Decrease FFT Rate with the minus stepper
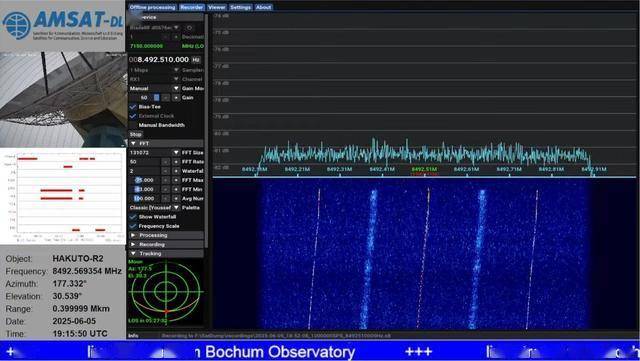 (x=165, y=162)
